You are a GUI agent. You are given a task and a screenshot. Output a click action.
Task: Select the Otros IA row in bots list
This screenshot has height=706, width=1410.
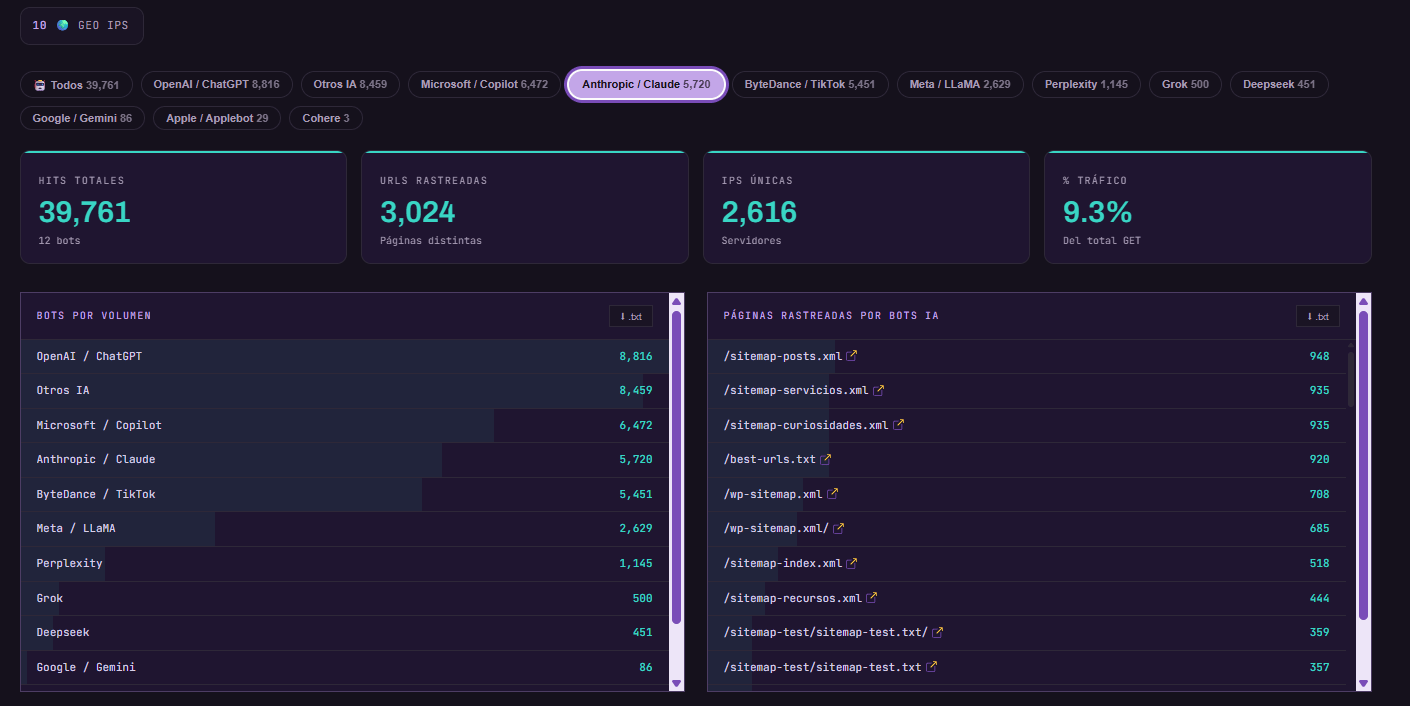345,390
